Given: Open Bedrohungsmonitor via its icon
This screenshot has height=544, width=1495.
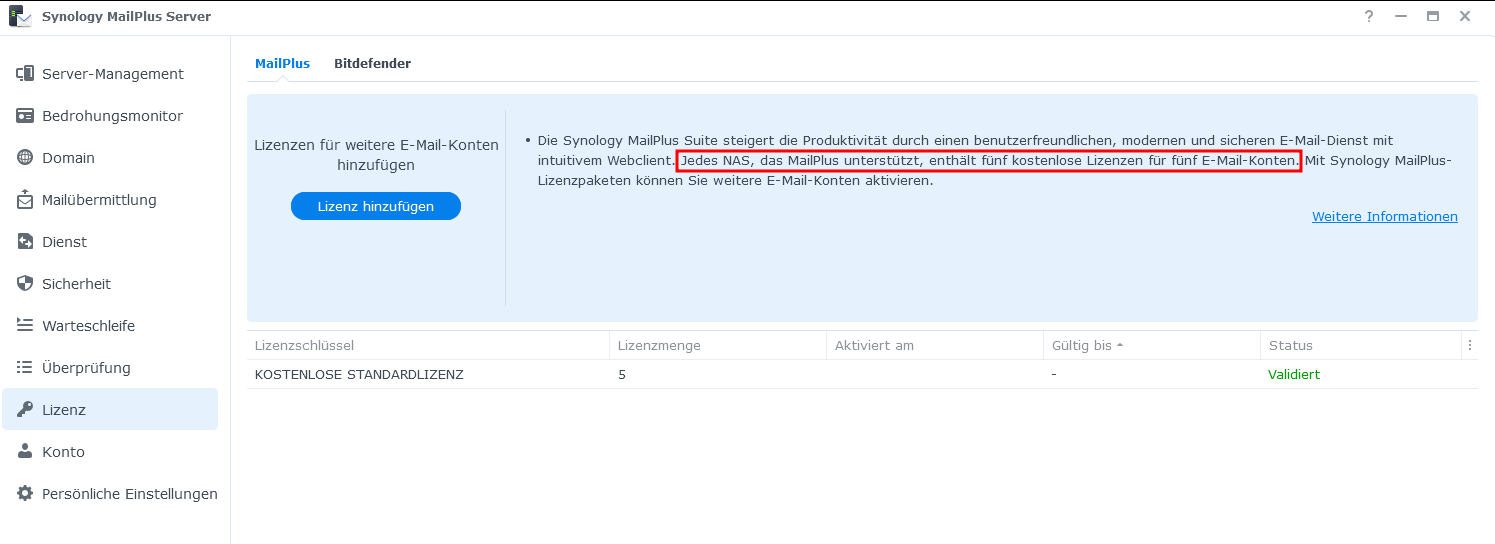Looking at the screenshot, I should (x=25, y=116).
